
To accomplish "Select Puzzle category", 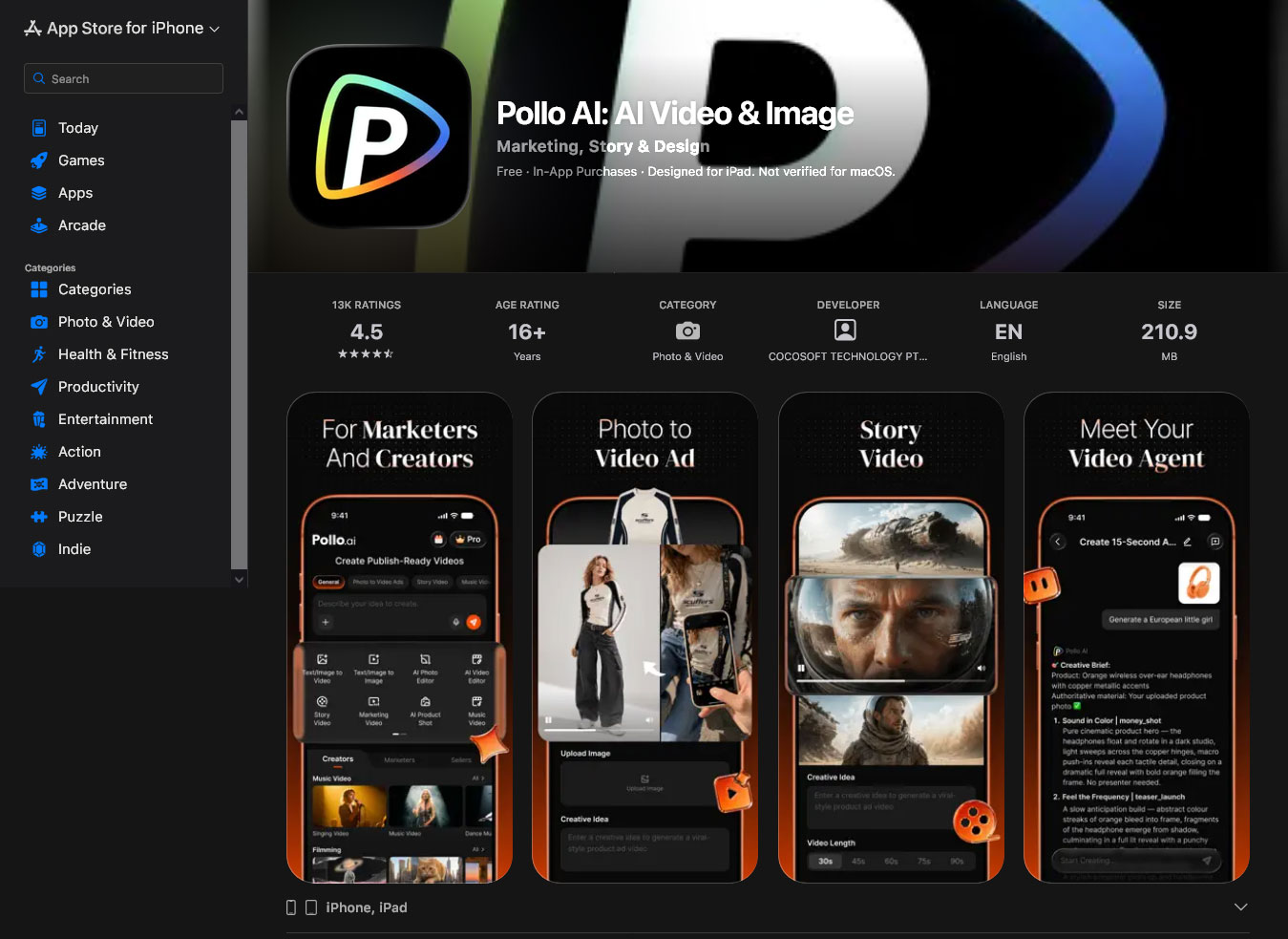I will [x=80, y=517].
